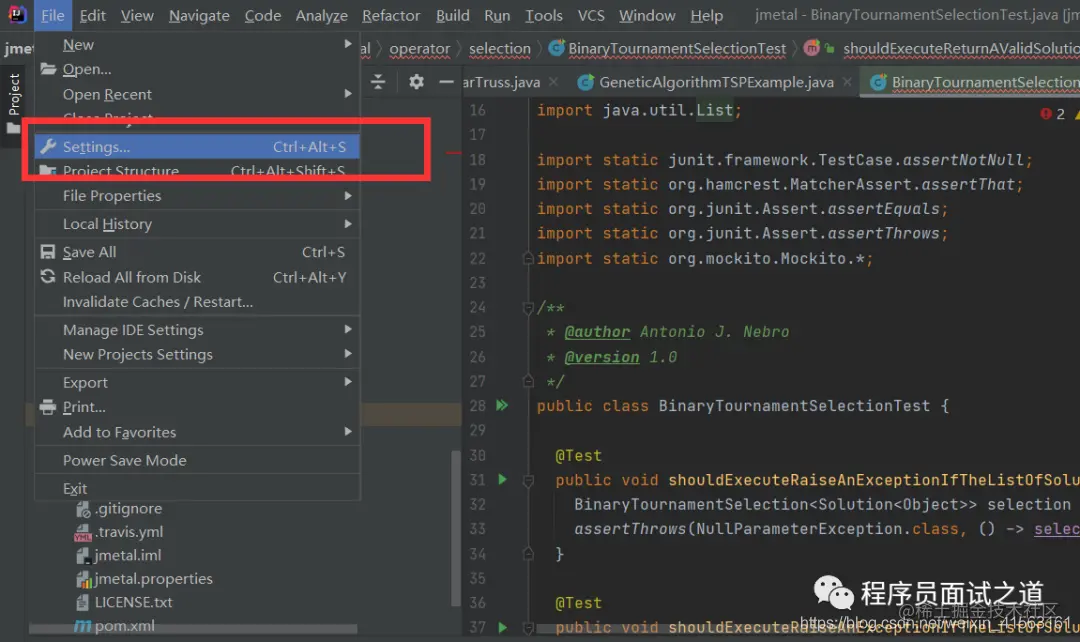Hide Project panel with minus icon

tap(446, 82)
